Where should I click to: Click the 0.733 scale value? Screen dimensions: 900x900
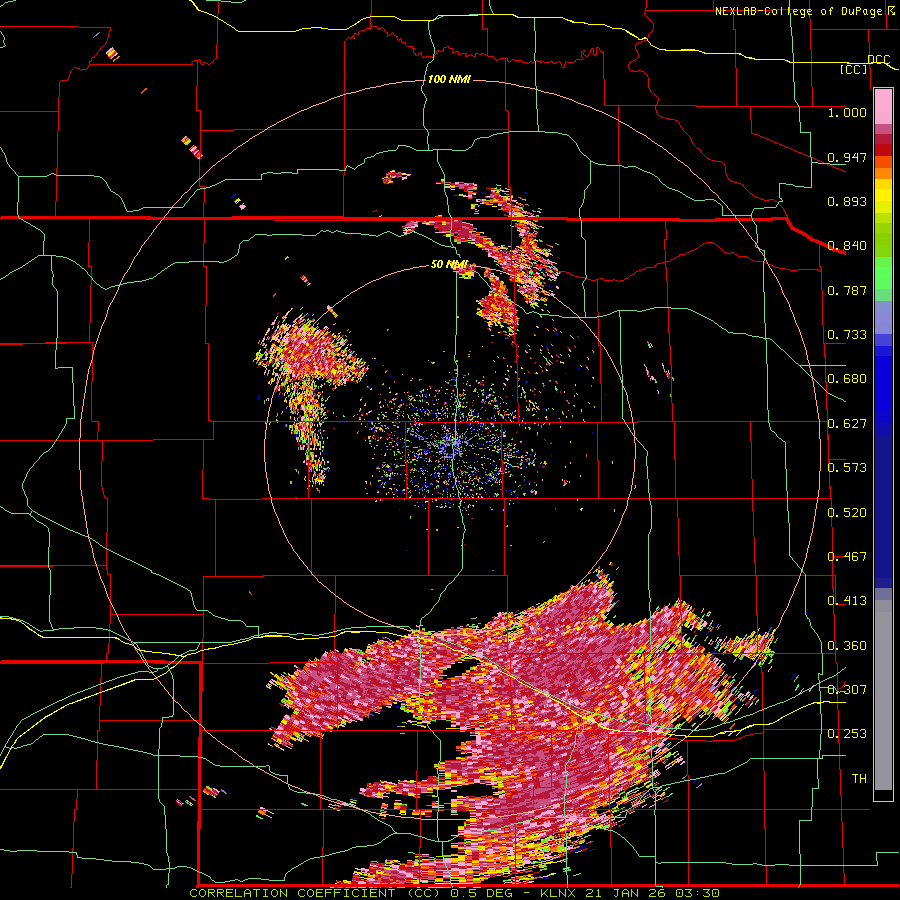pyautogui.click(x=847, y=335)
